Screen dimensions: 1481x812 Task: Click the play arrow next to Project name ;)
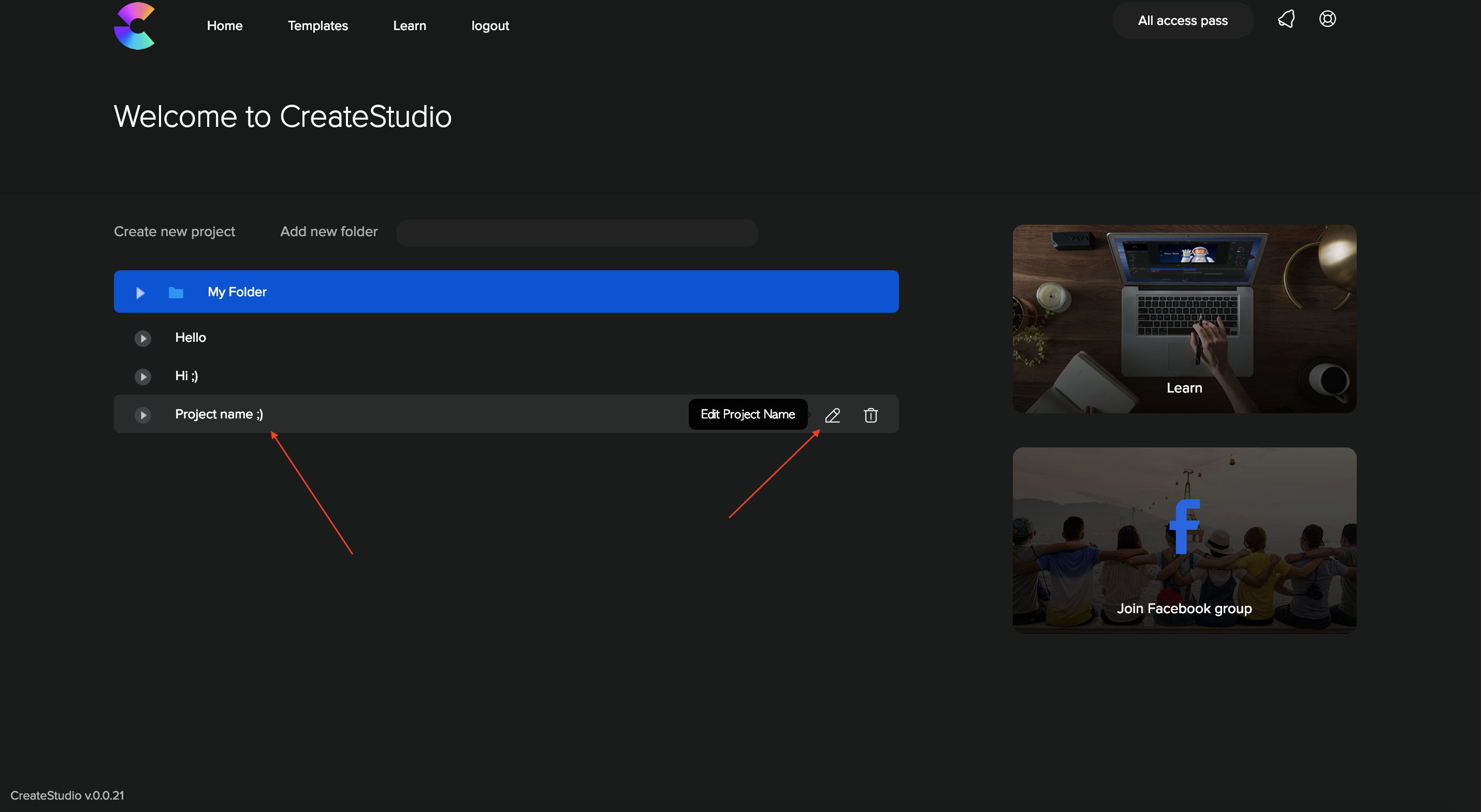tap(142, 415)
